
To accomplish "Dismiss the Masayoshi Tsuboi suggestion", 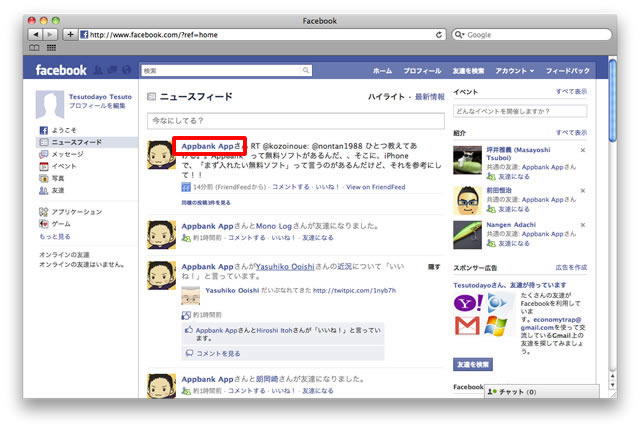I will [583, 150].
